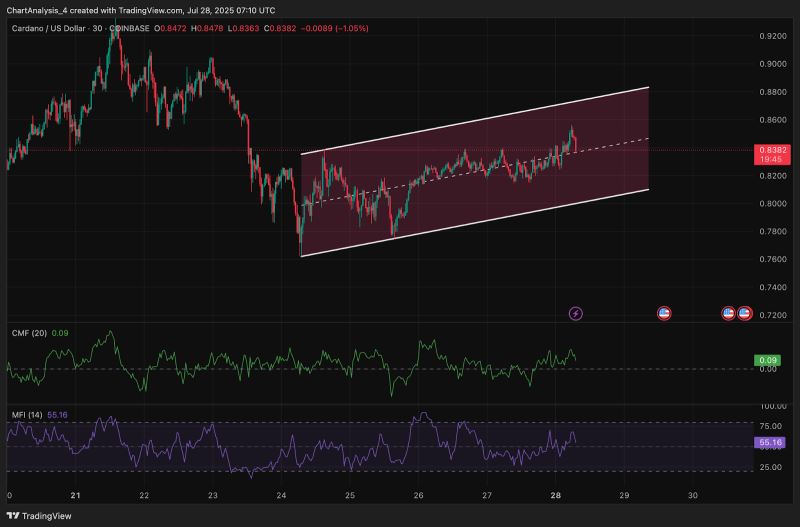Click the 0.7200 price axis label
This screenshot has width=800, height=527.
772,315
